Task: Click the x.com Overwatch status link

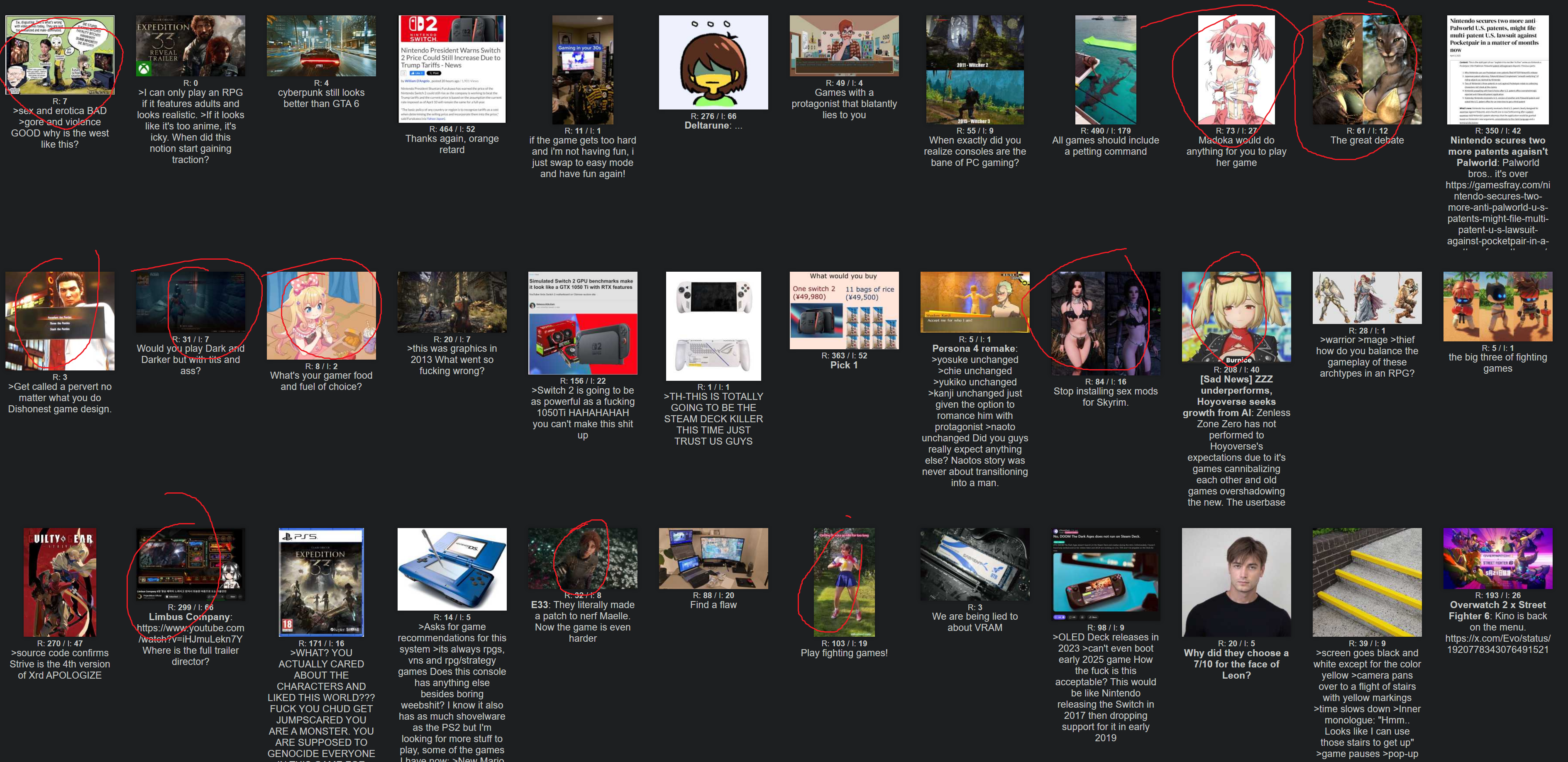Action: click(1498, 644)
